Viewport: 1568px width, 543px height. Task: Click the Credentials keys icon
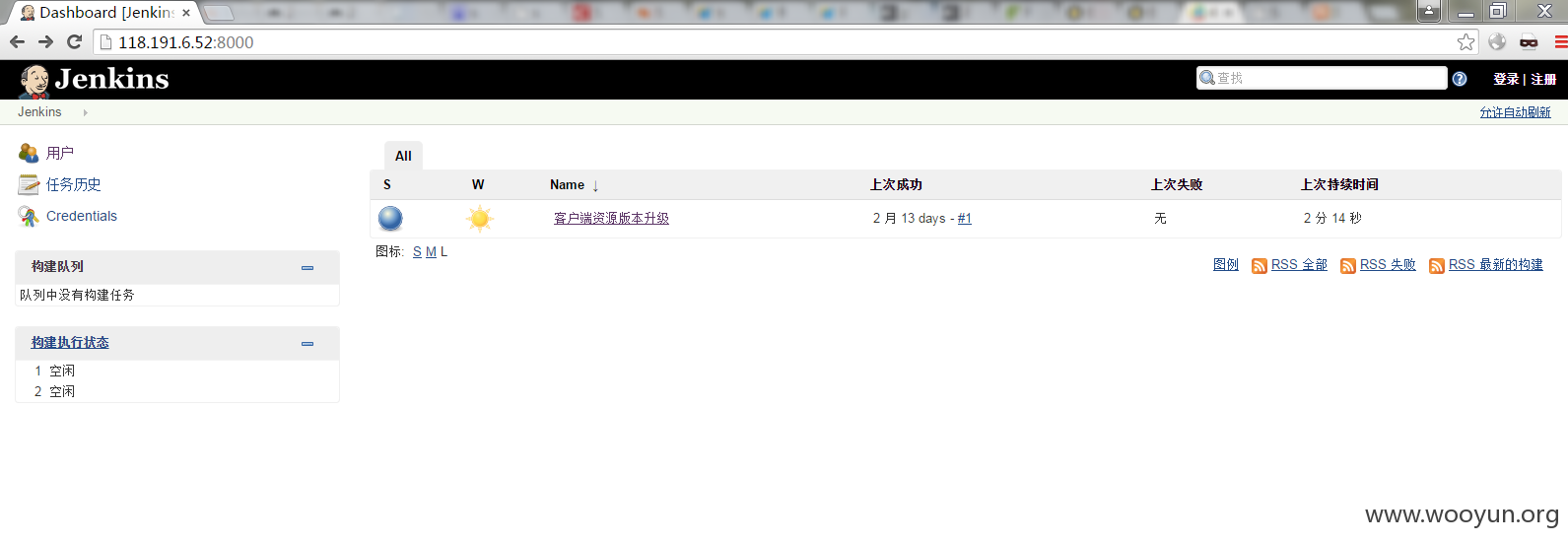tap(29, 216)
